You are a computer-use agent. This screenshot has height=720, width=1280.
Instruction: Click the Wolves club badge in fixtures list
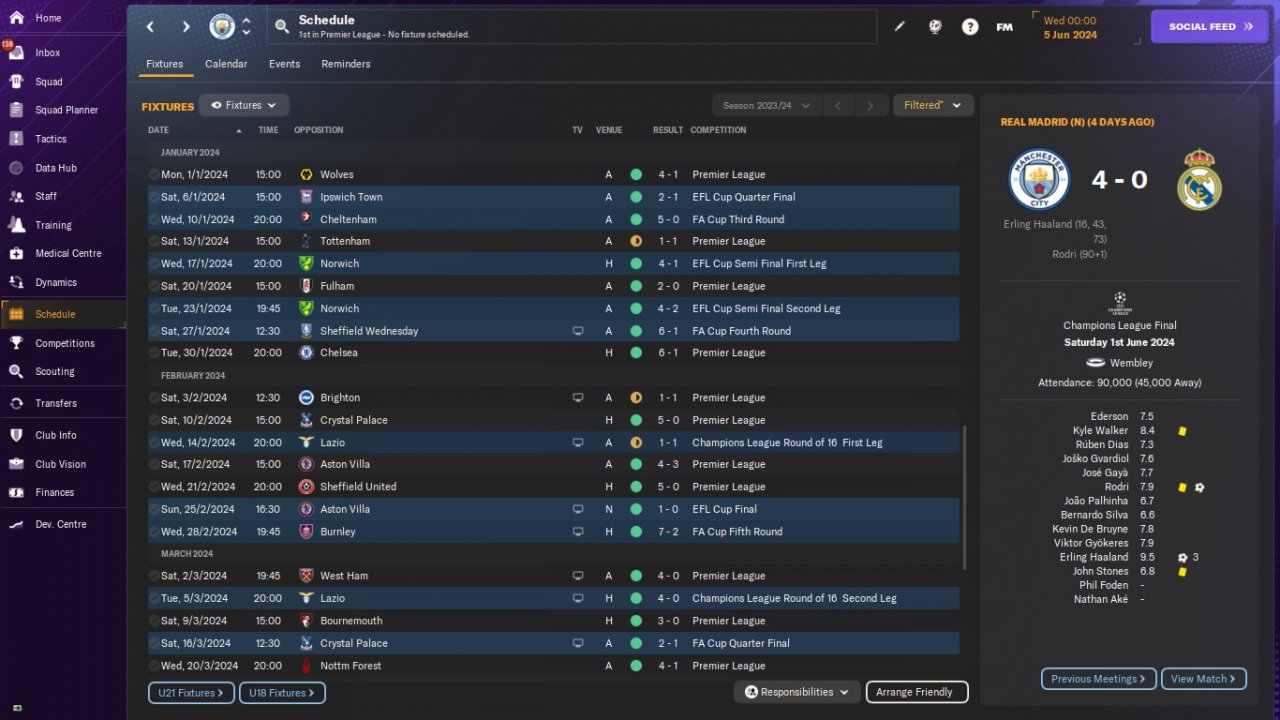tap(306, 175)
